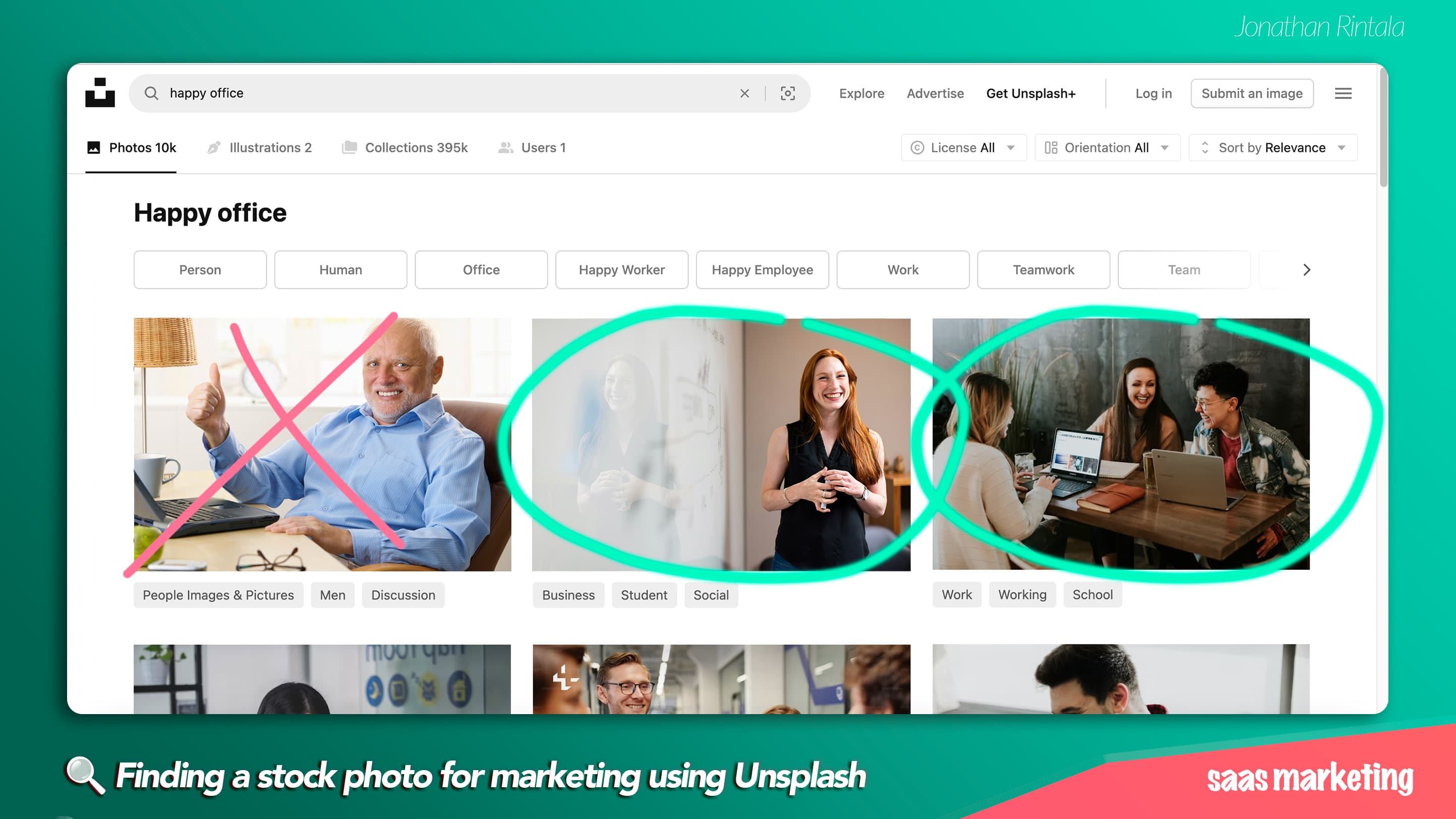1456x819 pixels.
Task: Open the hamburger menu icon
Action: click(1343, 93)
